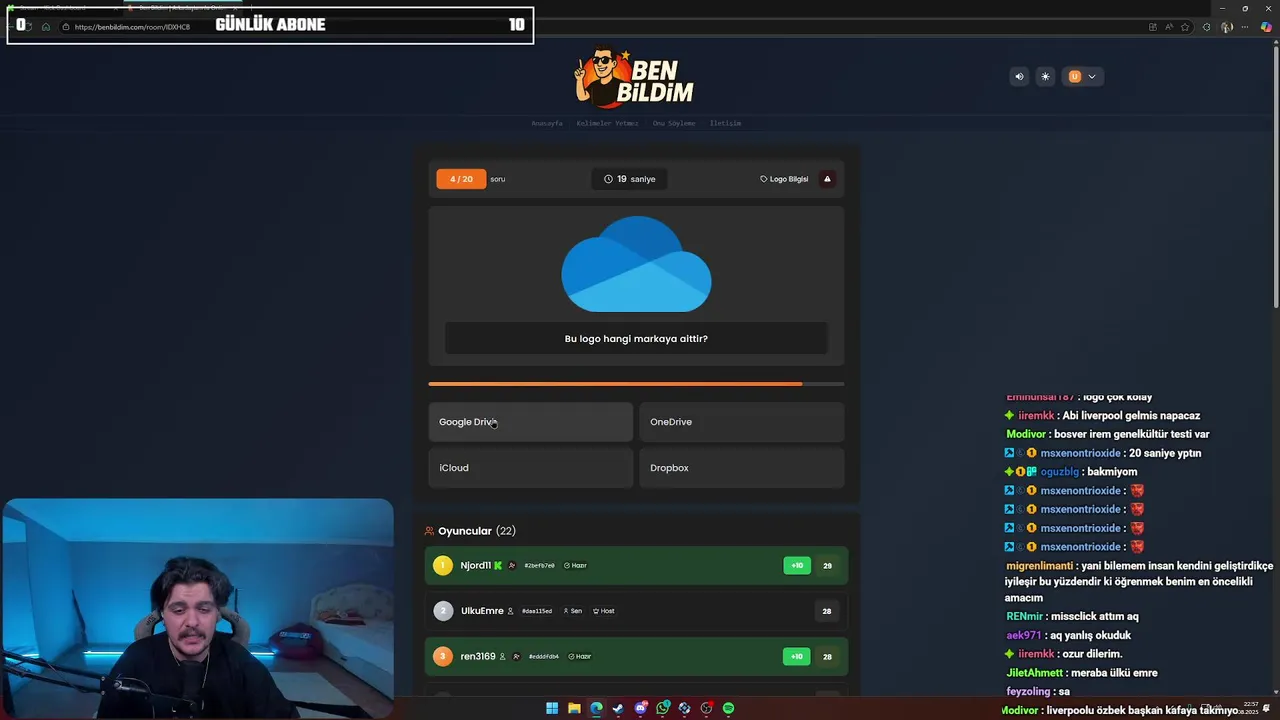The image size is (1280, 720).
Task: Select the Dropbox answer
Action: coord(742,468)
